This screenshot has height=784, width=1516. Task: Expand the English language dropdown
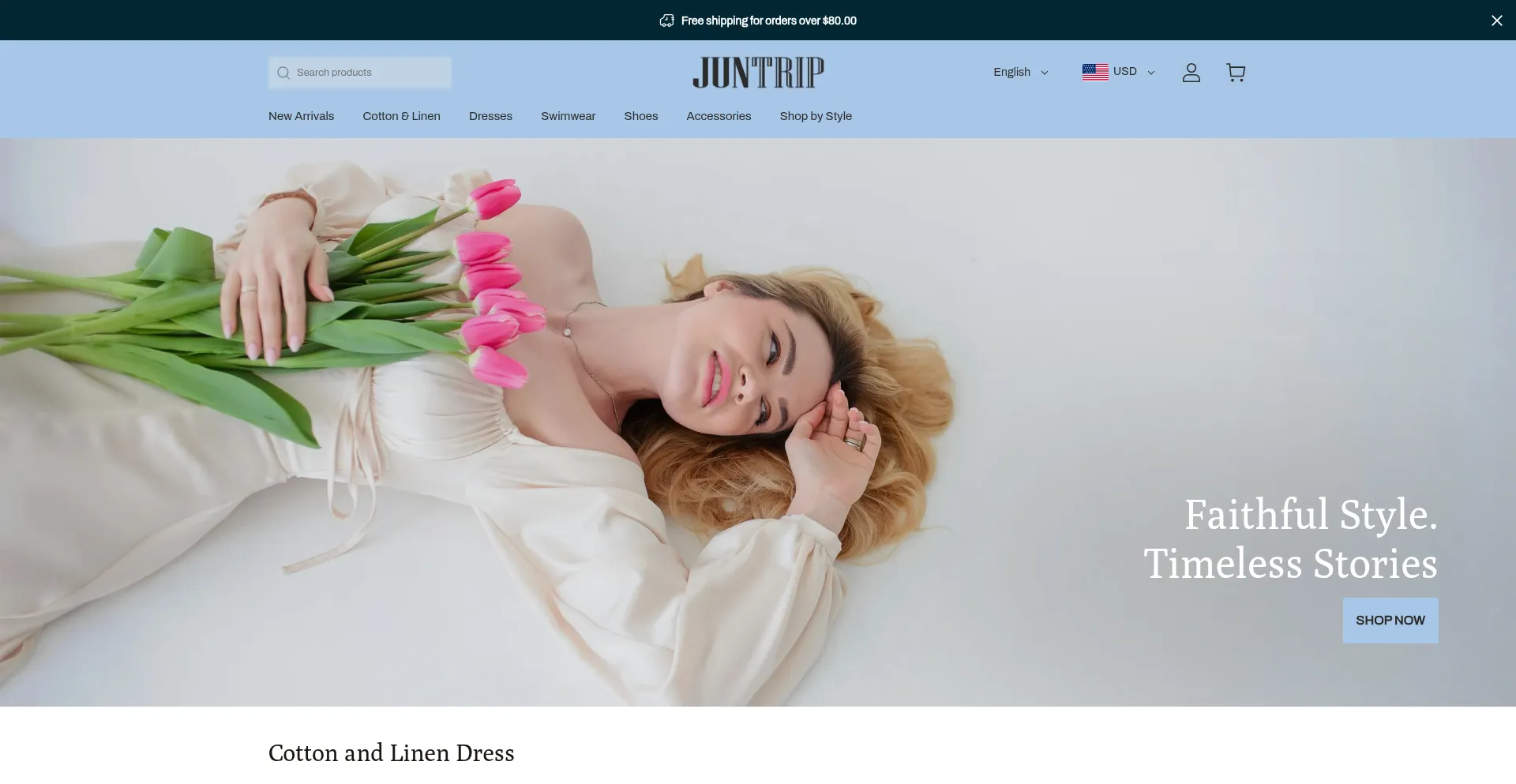click(1019, 72)
